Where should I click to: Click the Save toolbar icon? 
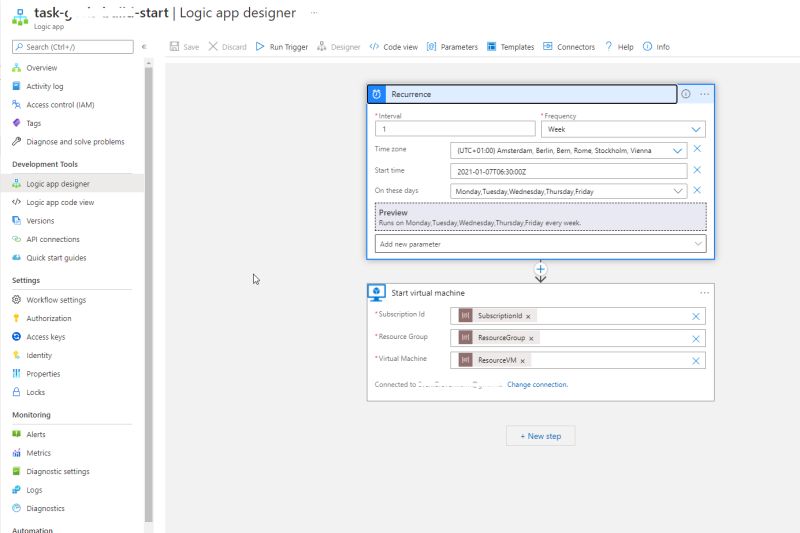[174, 46]
